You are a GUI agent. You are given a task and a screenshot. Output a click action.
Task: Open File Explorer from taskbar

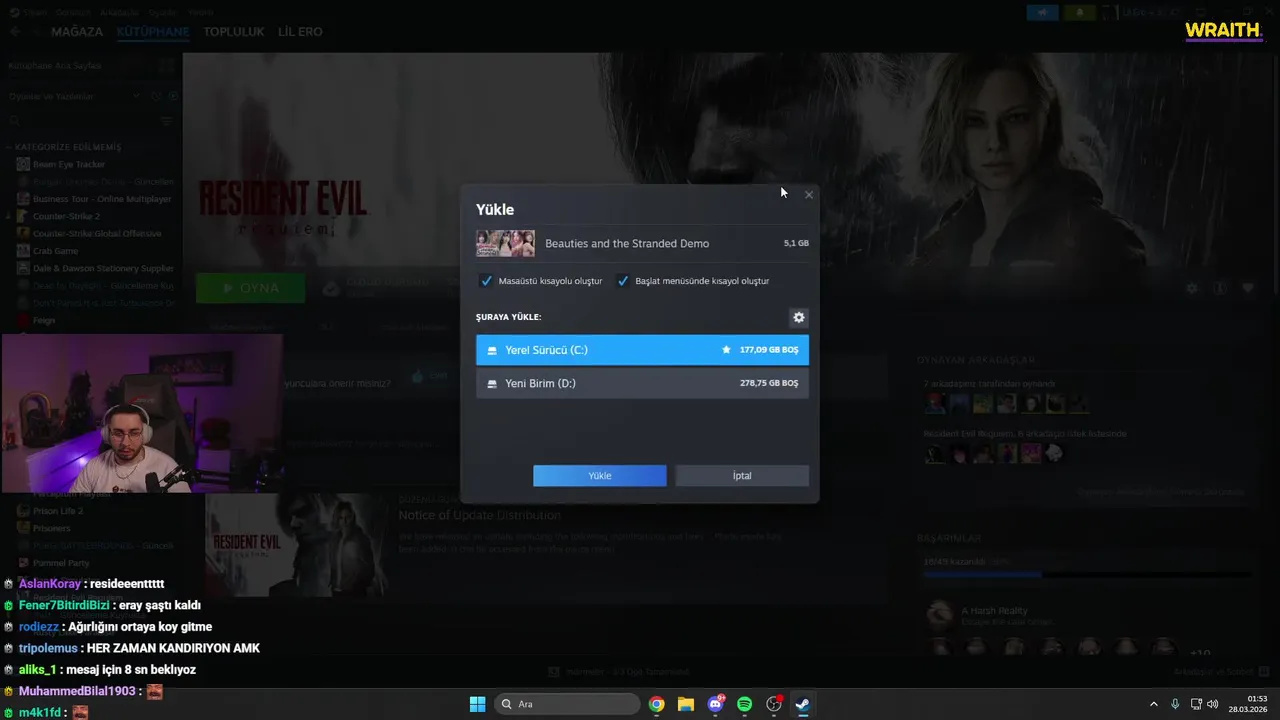point(686,704)
